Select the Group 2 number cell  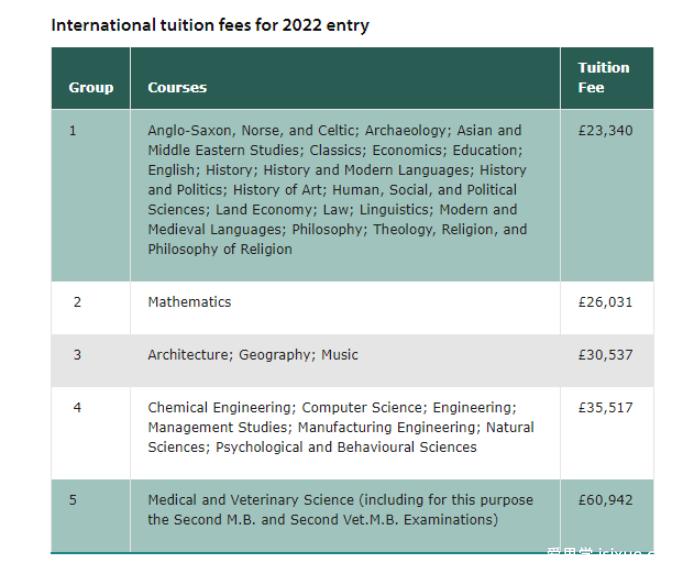[77, 302]
